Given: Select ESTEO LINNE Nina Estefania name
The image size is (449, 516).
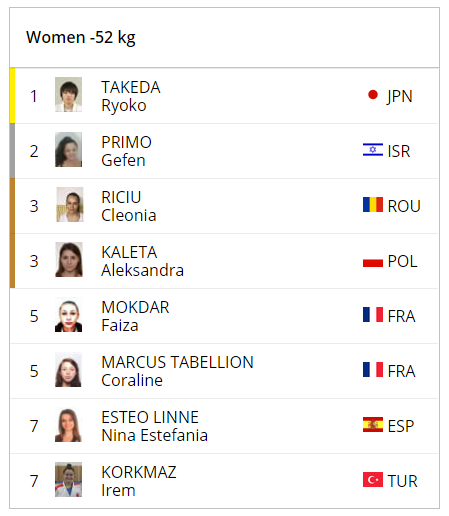Looking at the screenshot, I should pos(154,426).
